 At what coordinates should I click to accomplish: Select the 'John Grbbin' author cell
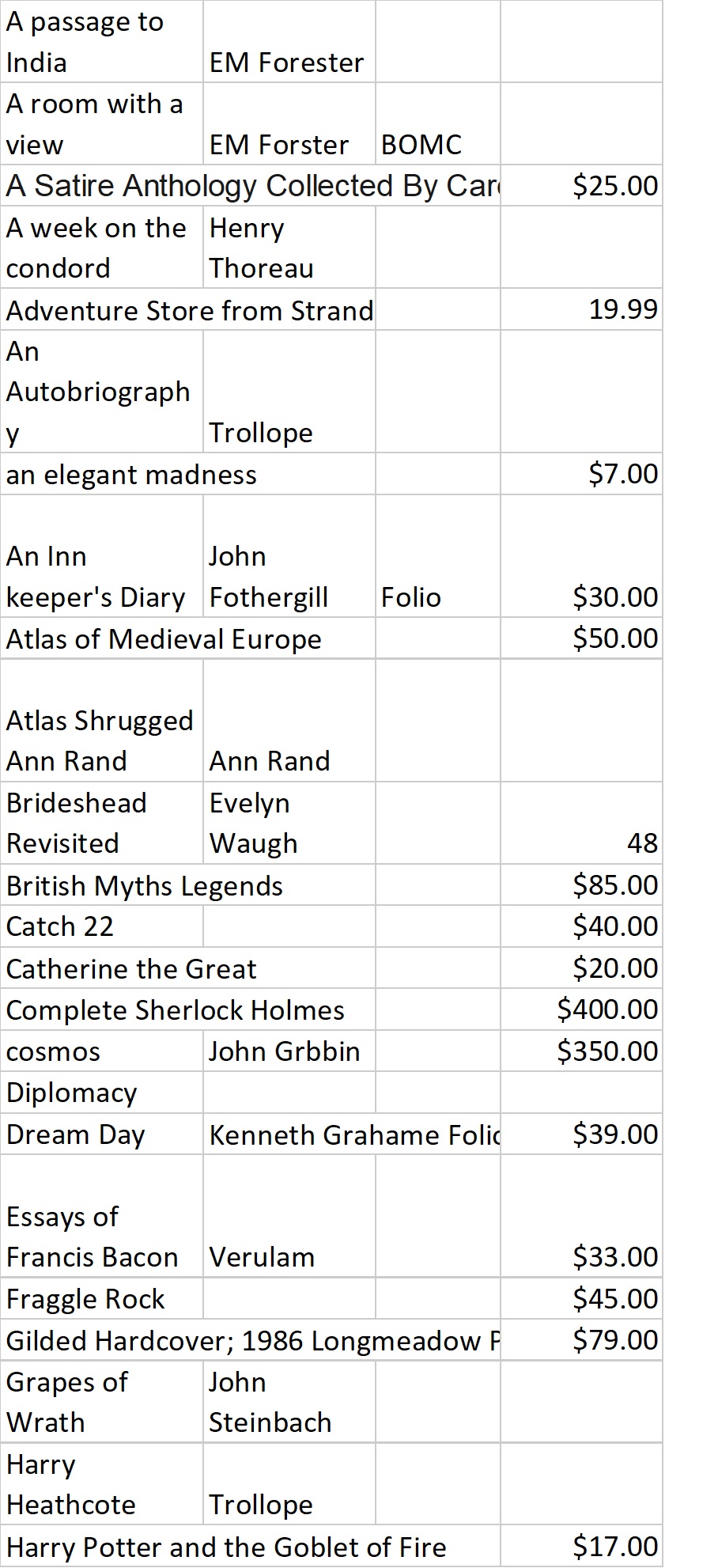point(288,1051)
